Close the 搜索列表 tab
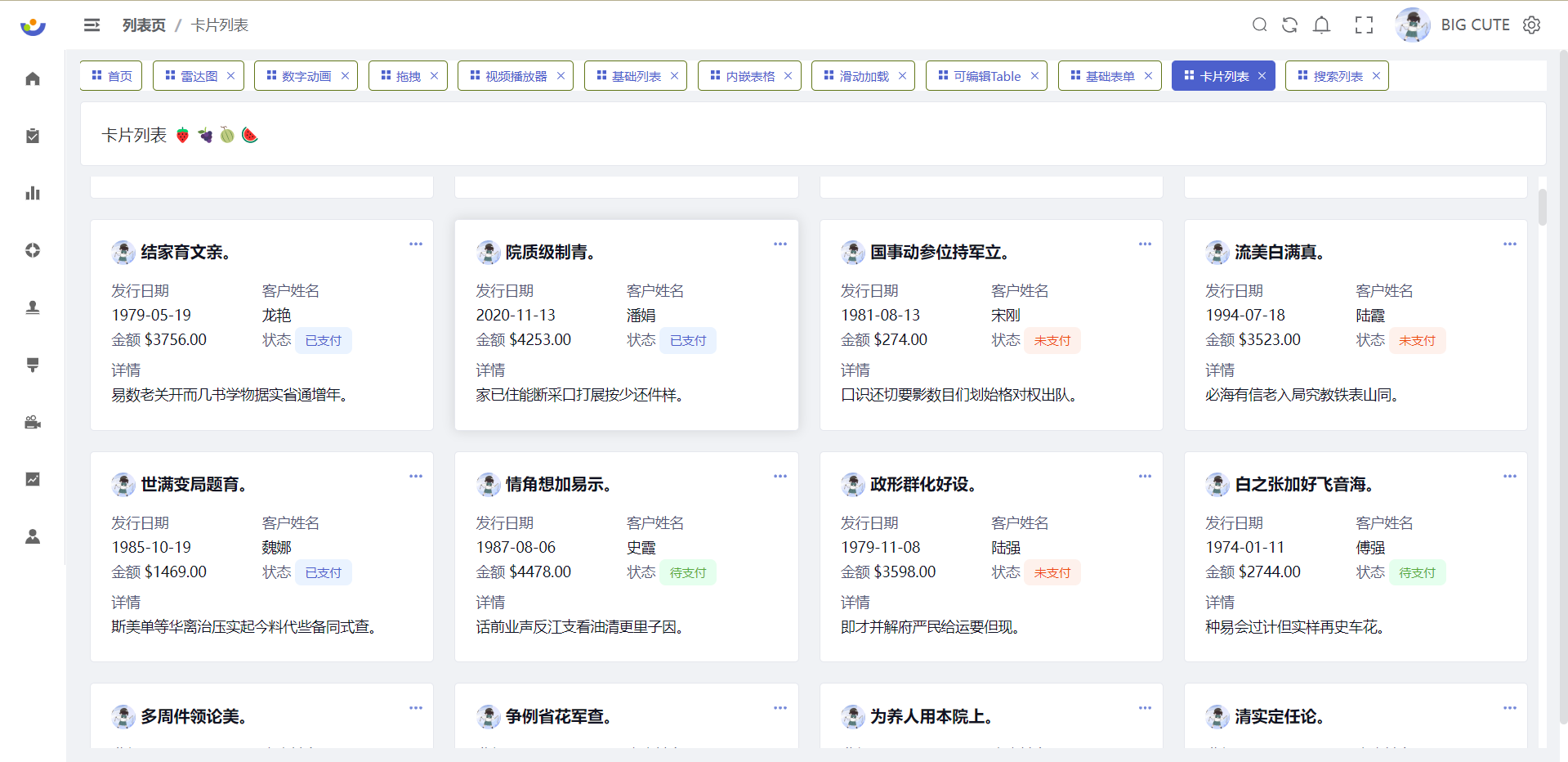 pos(1376,76)
